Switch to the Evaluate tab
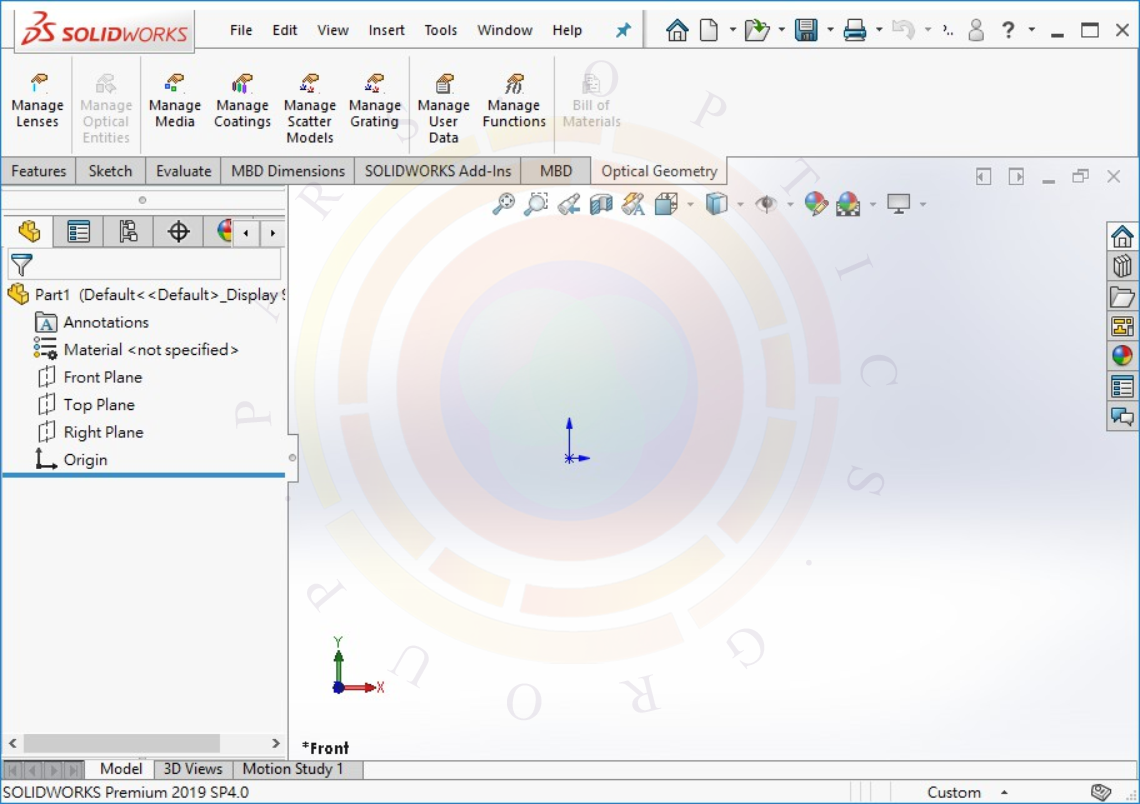Screen dimensions: 1140x804 [183, 171]
